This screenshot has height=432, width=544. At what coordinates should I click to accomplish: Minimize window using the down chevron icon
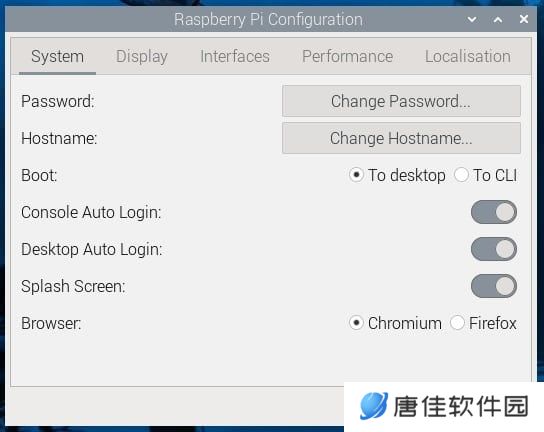pos(472,19)
